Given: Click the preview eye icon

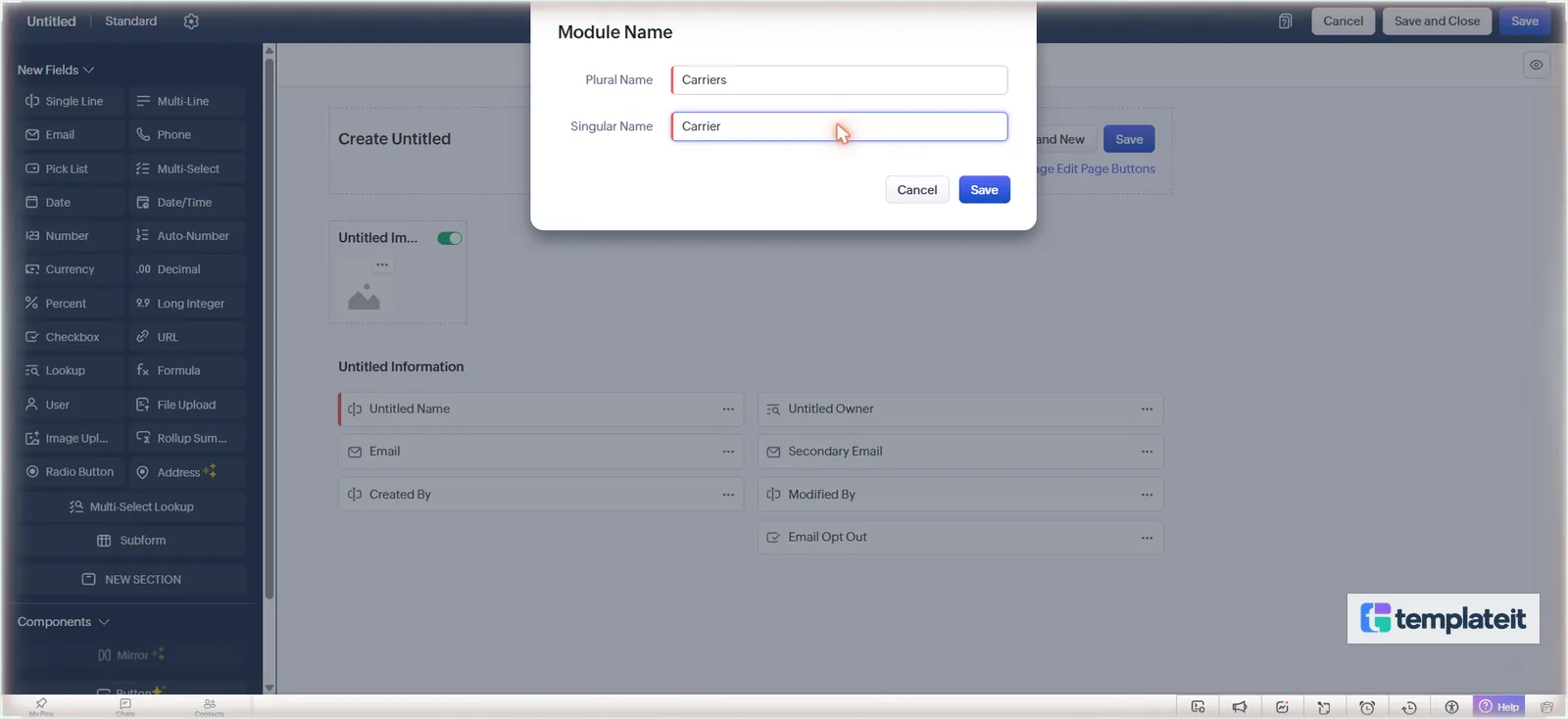Looking at the screenshot, I should 1536,66.
